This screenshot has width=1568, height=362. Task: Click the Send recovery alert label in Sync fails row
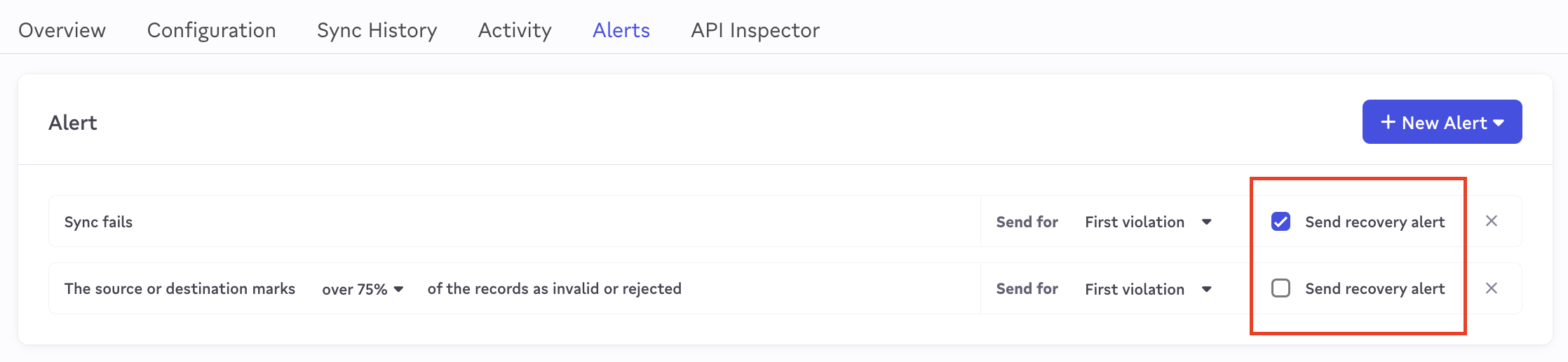pyautogui.click(x=1374, y=222)
